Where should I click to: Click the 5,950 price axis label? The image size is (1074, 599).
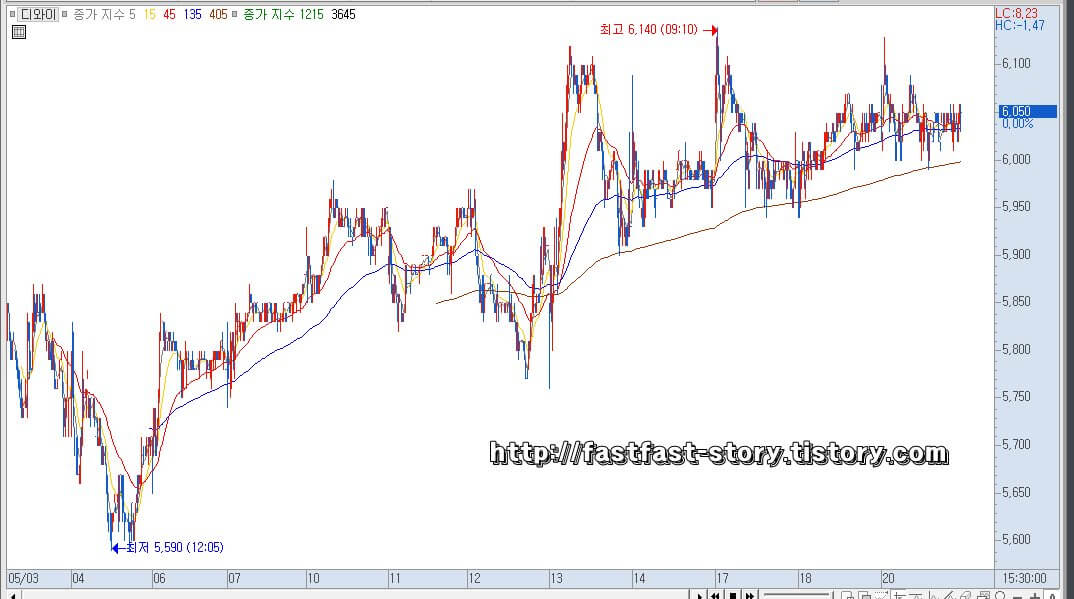click(1016, 207)
